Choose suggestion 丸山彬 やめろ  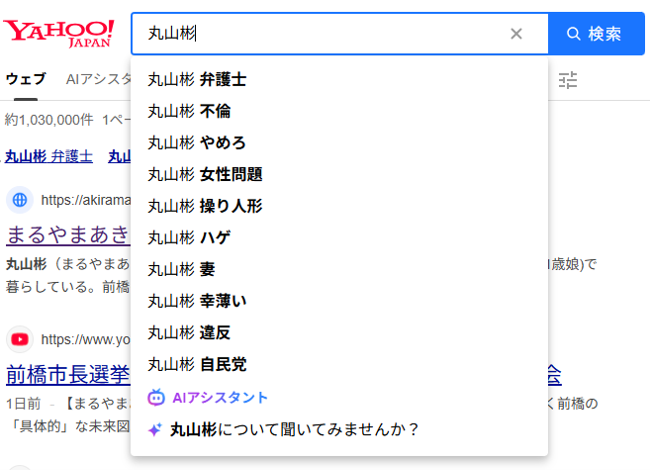tap(197, 143)
